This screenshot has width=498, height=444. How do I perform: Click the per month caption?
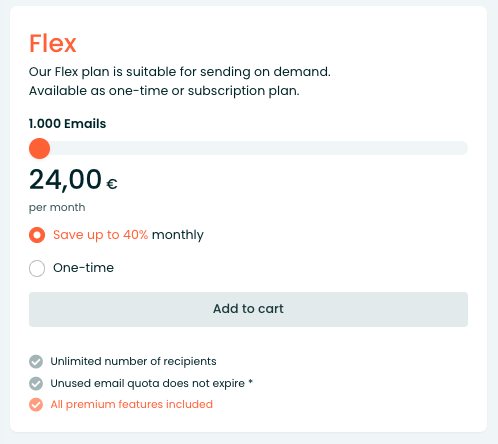pyautogui.click(x=57, y=208)
